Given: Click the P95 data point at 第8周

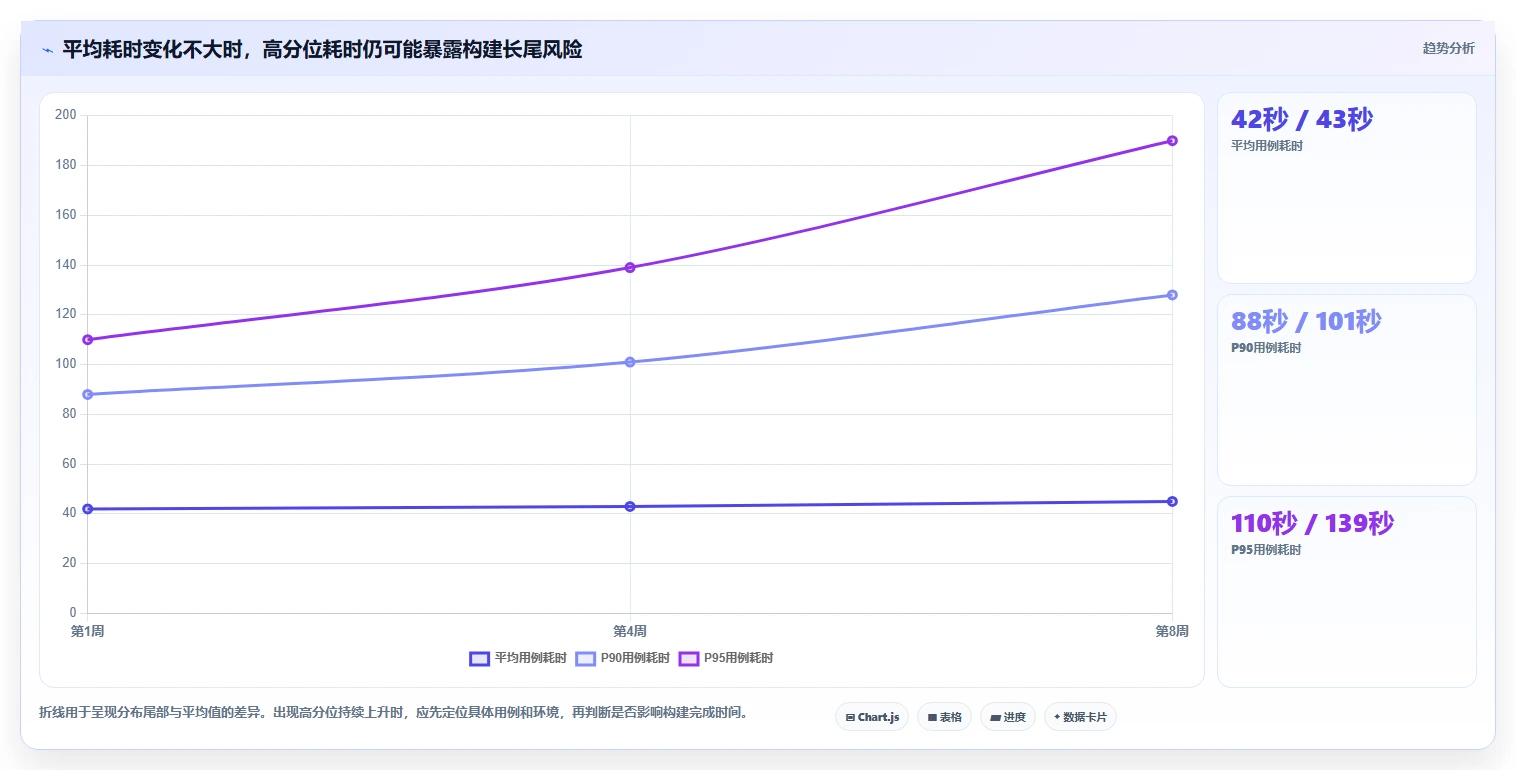Looking at the screenshot, I should (x=1172, y=141).
